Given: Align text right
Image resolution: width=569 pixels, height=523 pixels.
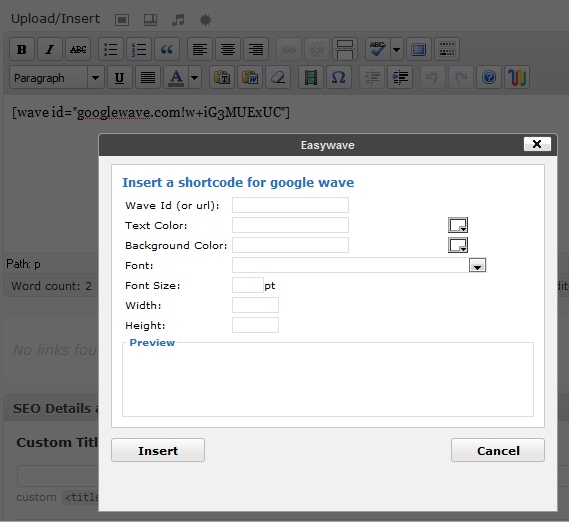Looking at the screenshot, I should tap(256, 49).
